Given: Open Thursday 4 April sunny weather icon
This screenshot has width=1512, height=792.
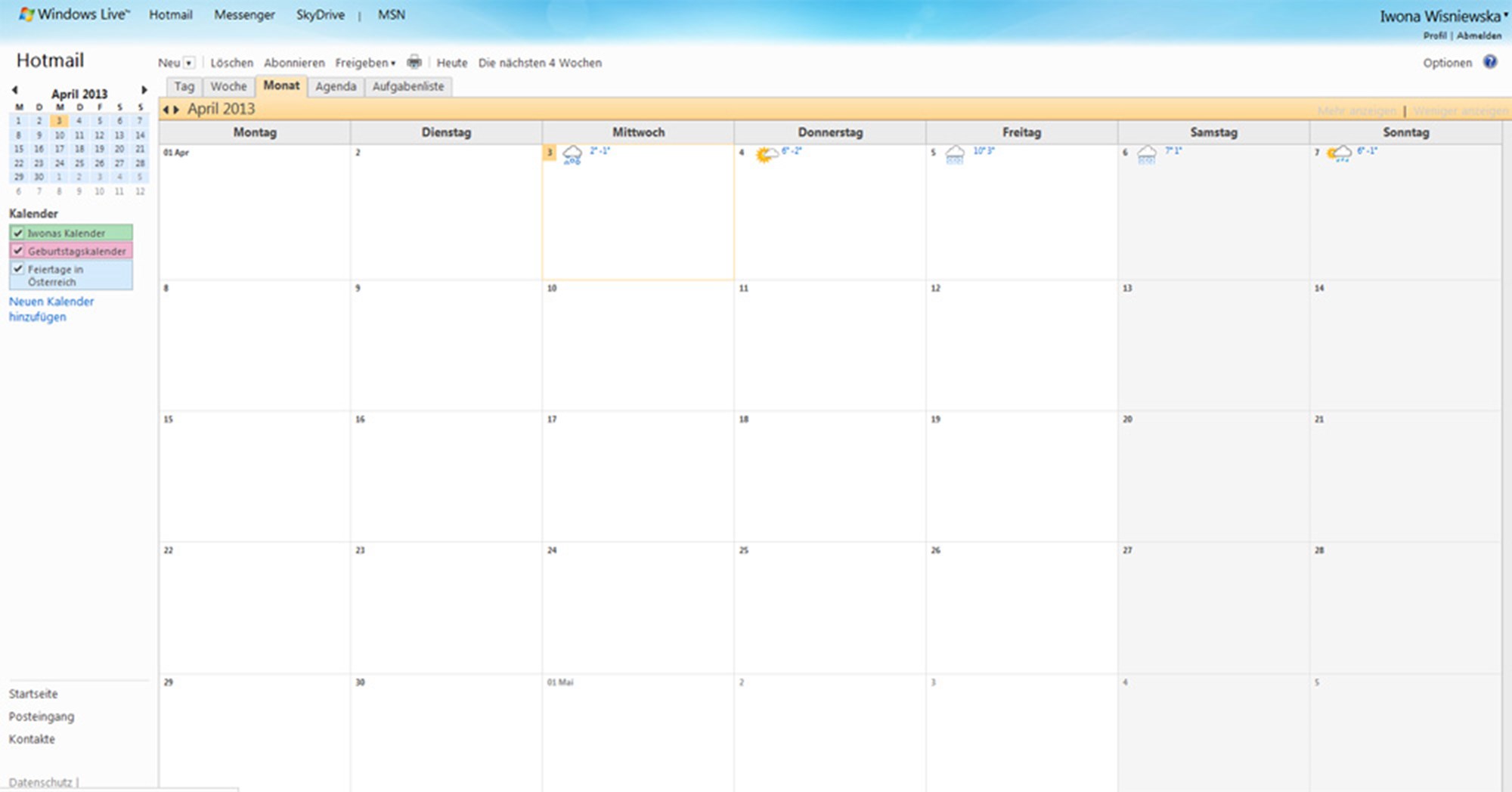Looking at the screenshot, I should pos(766,155).
